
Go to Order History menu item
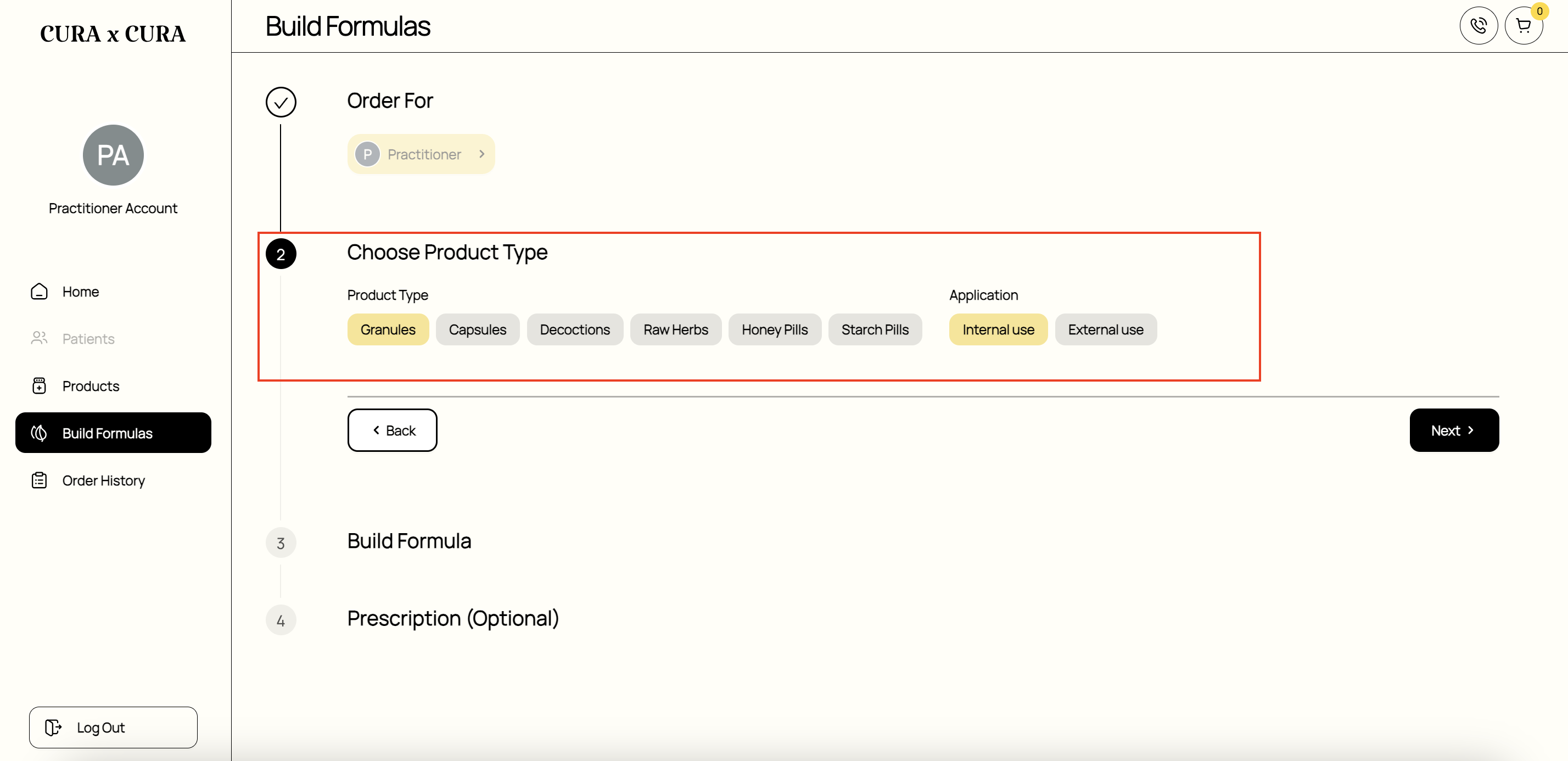tap(103, 480)
